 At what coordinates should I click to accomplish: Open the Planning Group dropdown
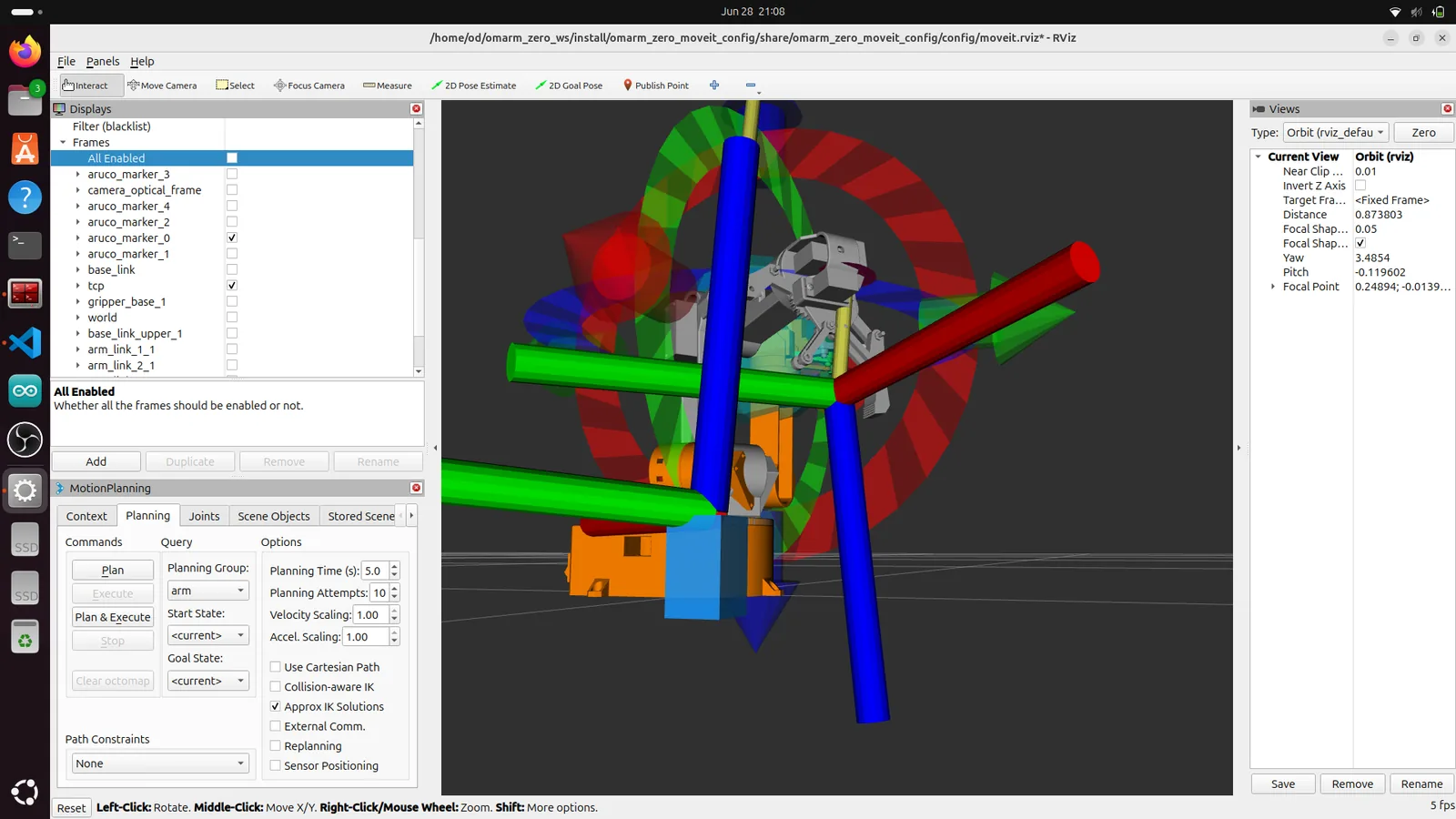[x=208, y=591]
